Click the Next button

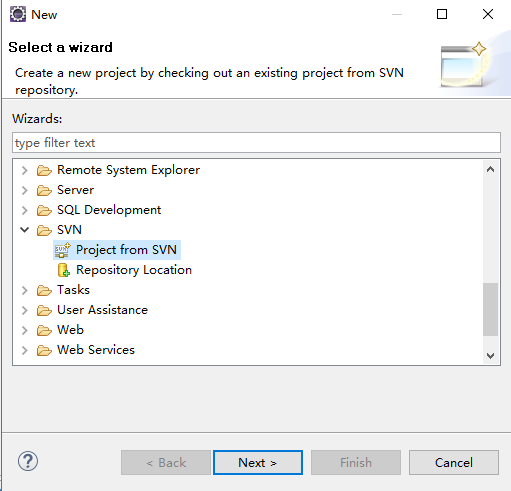click(258, 463)
